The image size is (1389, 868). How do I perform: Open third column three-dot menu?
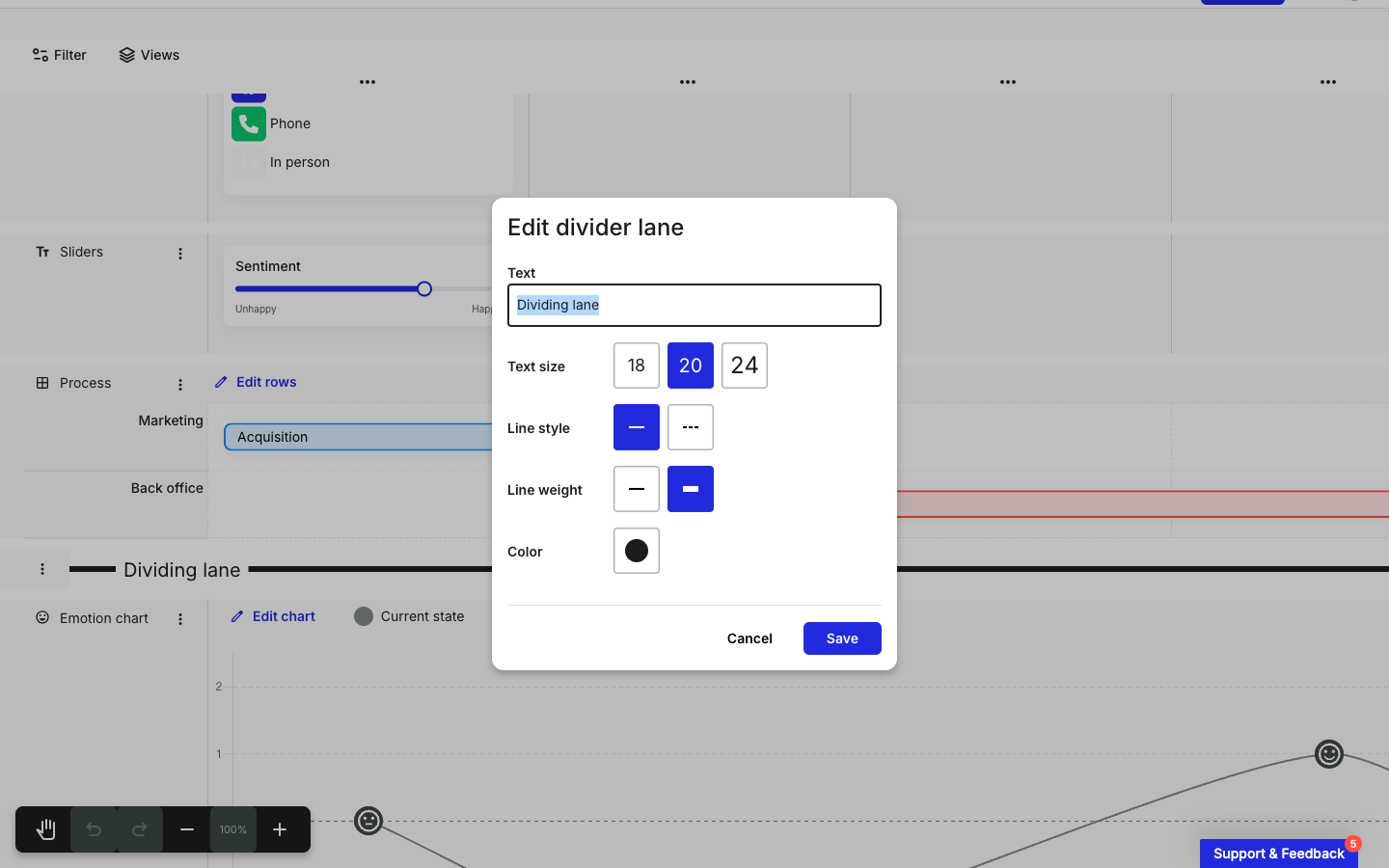[x=1008, y=82]
